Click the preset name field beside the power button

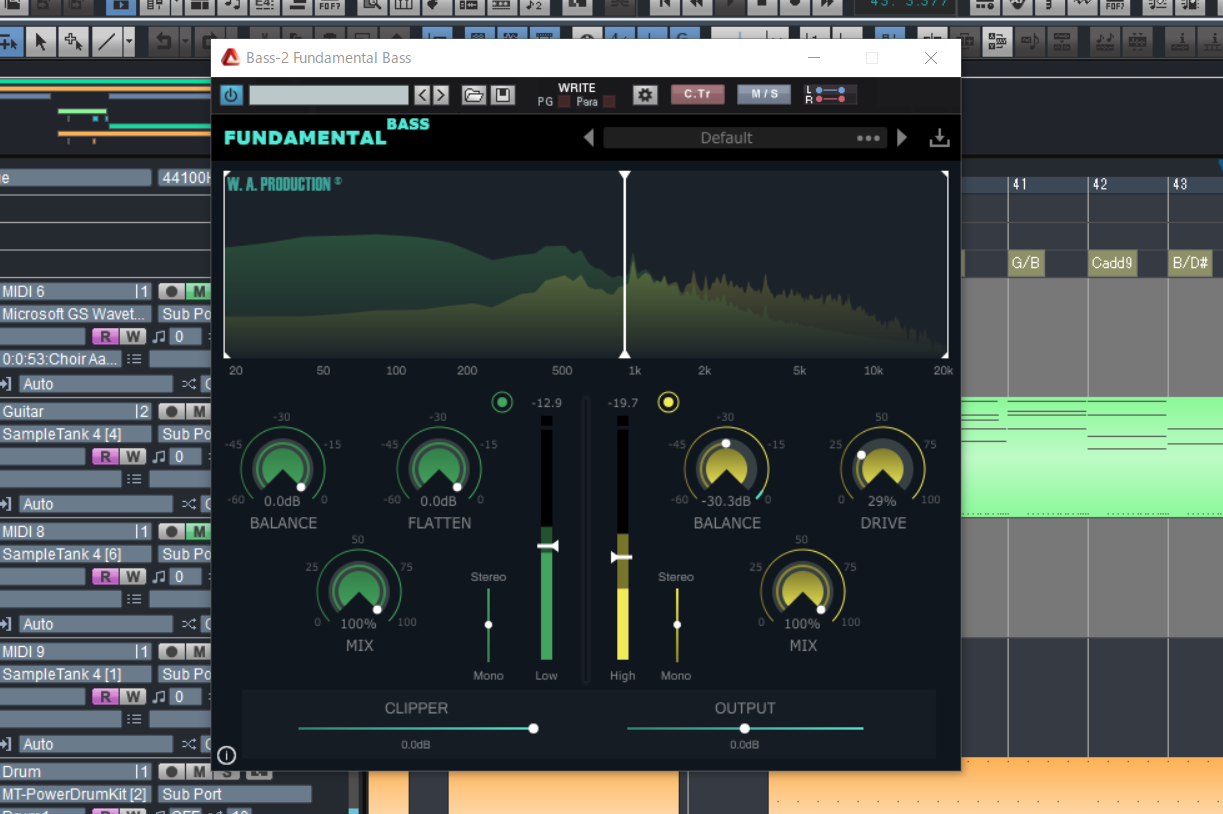(x=329, y=95)
